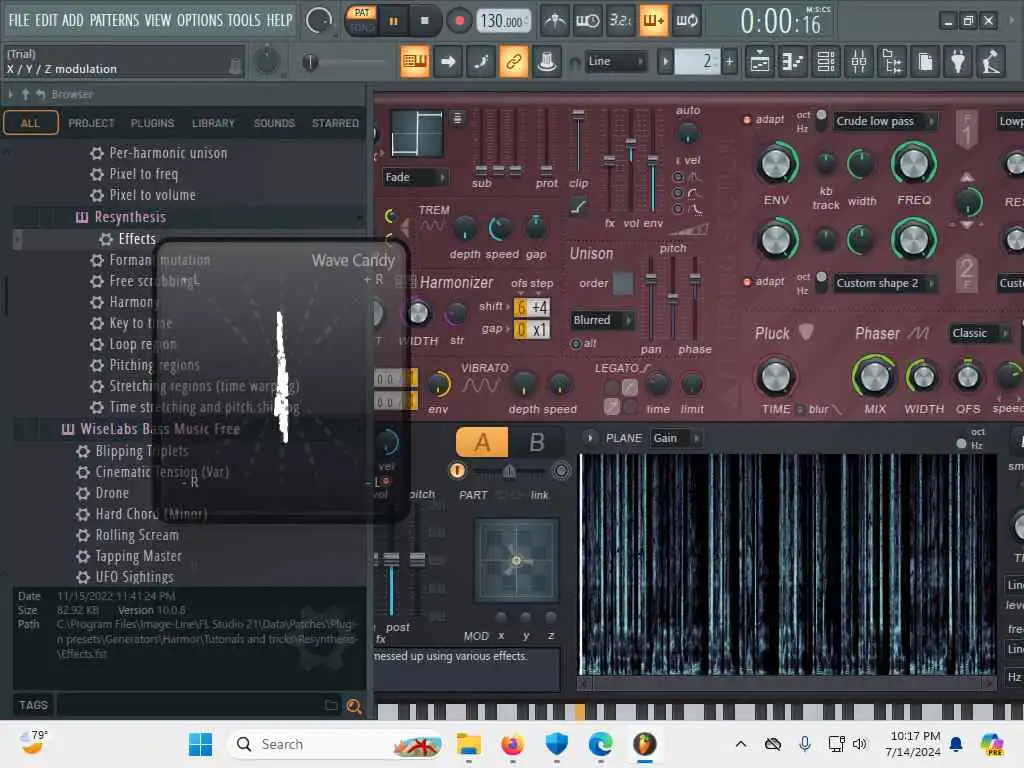
Task: Select Harmor part B
Action: point(536,442)
